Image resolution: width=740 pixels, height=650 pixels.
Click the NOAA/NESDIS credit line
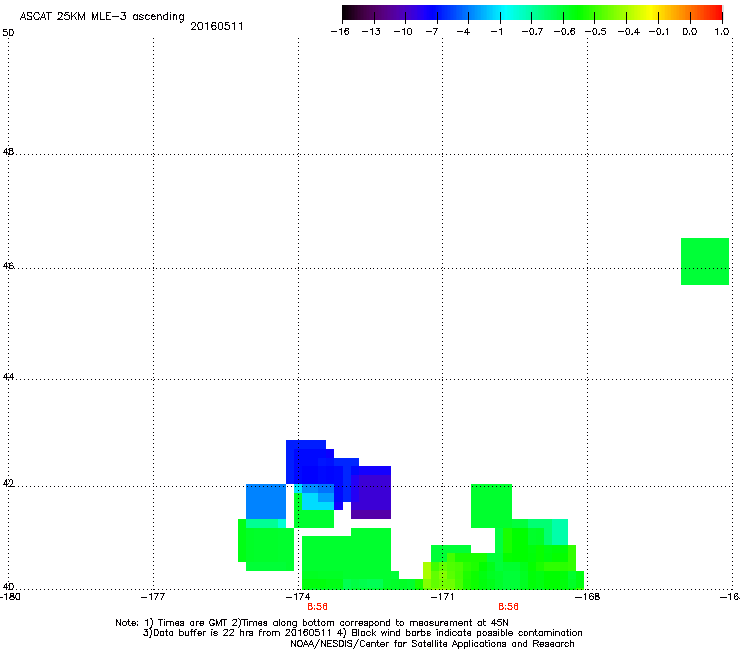click(432, 644)
